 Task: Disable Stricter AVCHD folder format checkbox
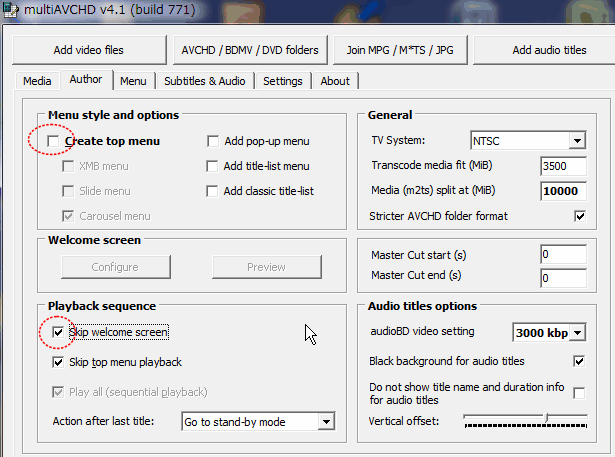(x=579, y=215)
